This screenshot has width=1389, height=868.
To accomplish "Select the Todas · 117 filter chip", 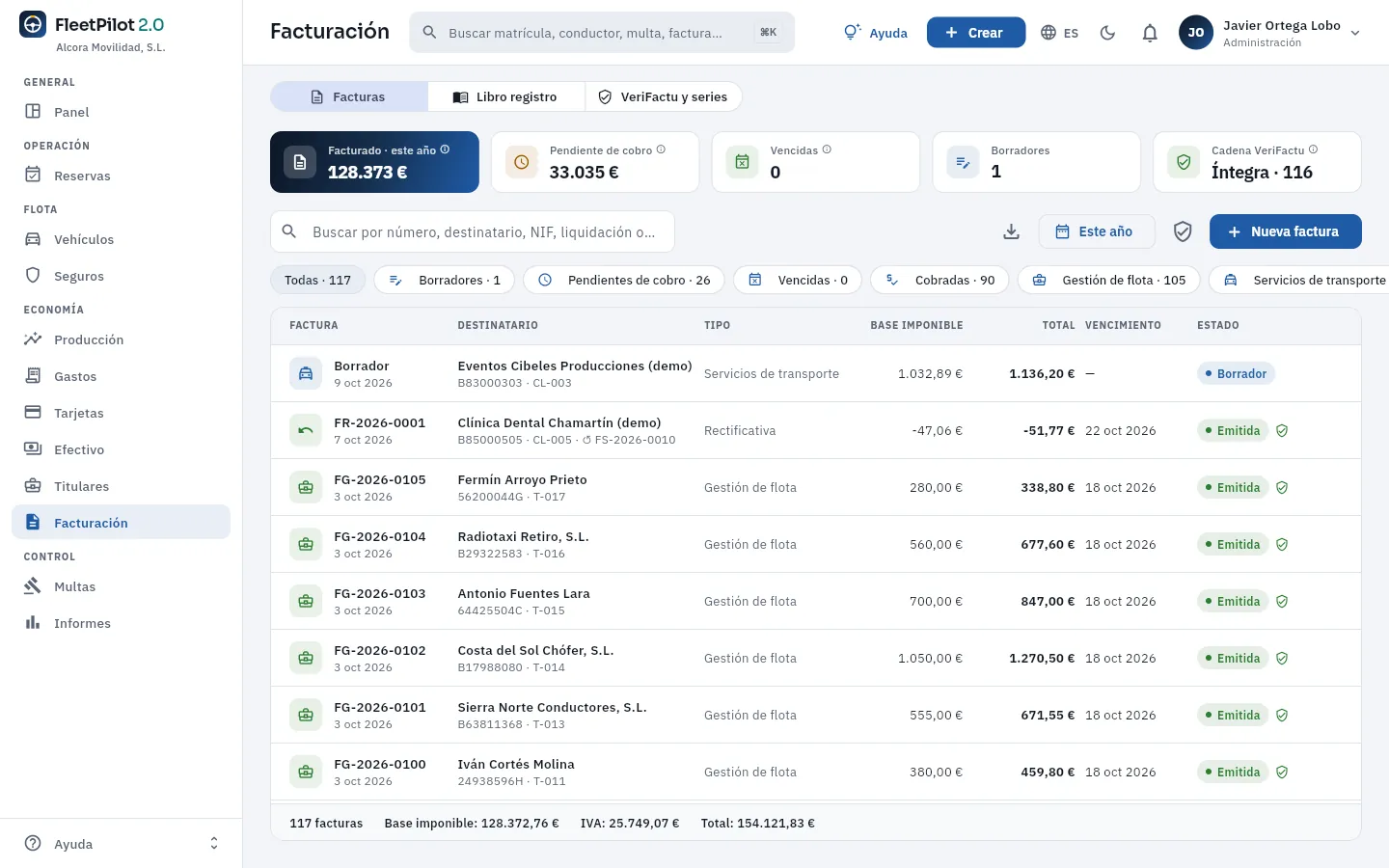I will [x=317, y=280].
